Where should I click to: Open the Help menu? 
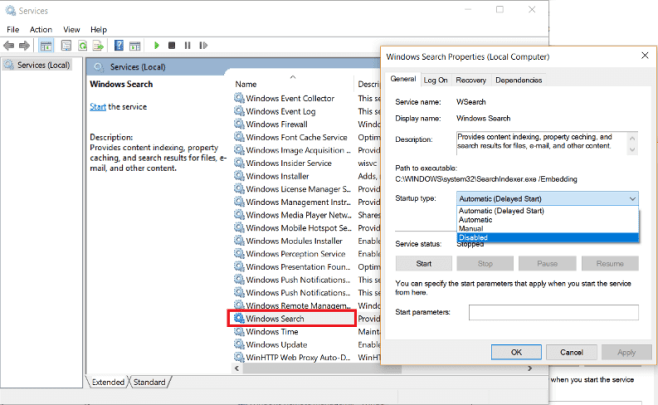tap(99, 29)
